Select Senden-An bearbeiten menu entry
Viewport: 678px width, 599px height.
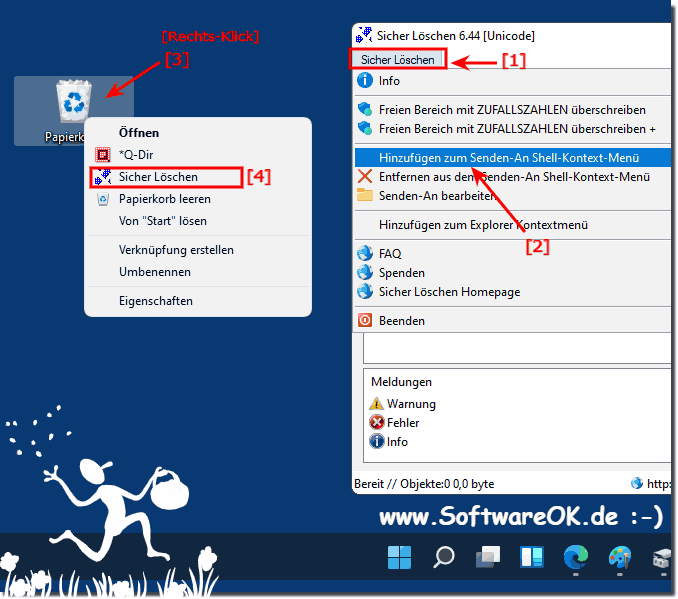click(x=513, y=195)
